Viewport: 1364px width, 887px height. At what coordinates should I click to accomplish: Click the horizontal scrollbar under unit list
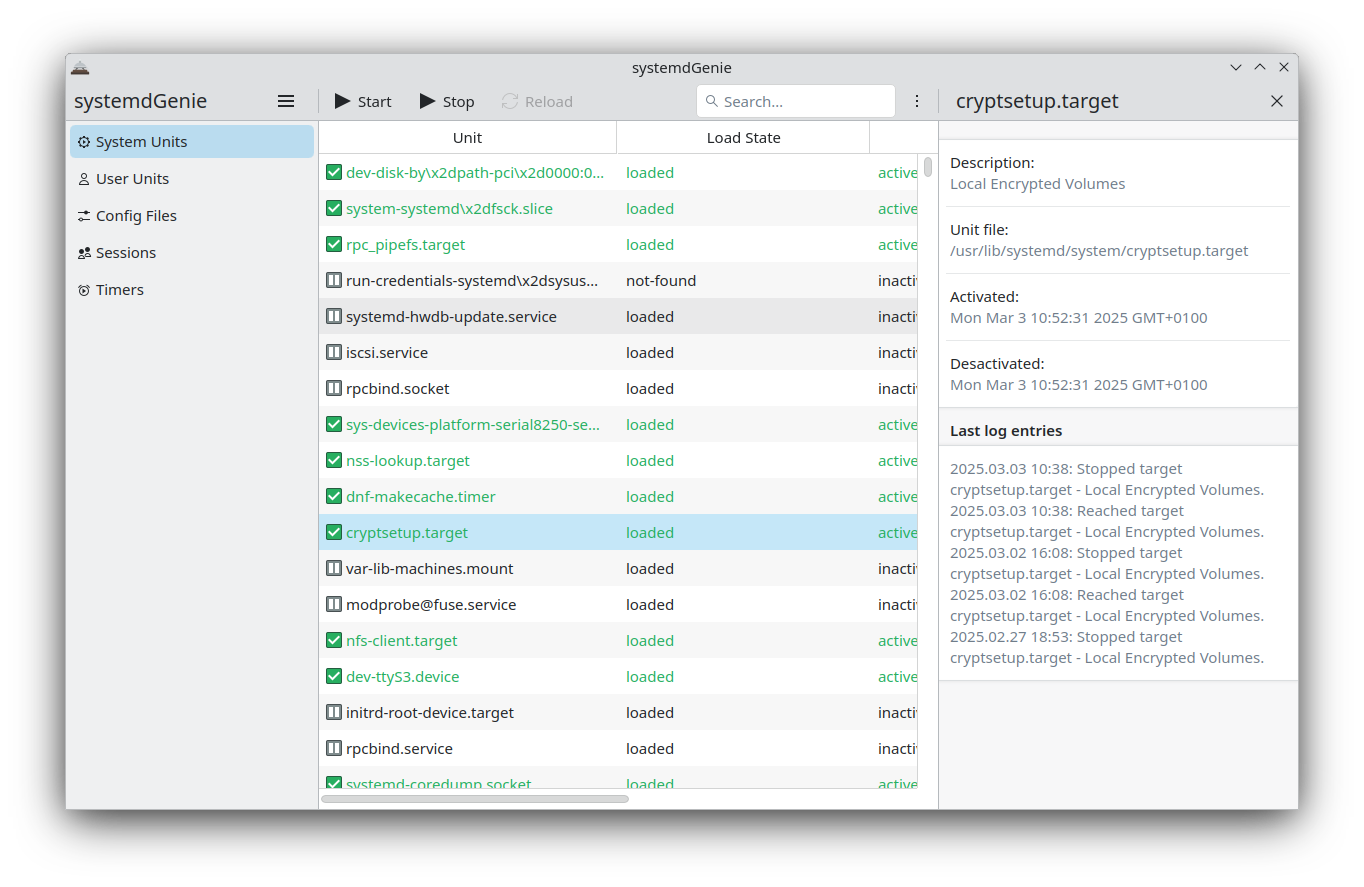coord(475,799)
